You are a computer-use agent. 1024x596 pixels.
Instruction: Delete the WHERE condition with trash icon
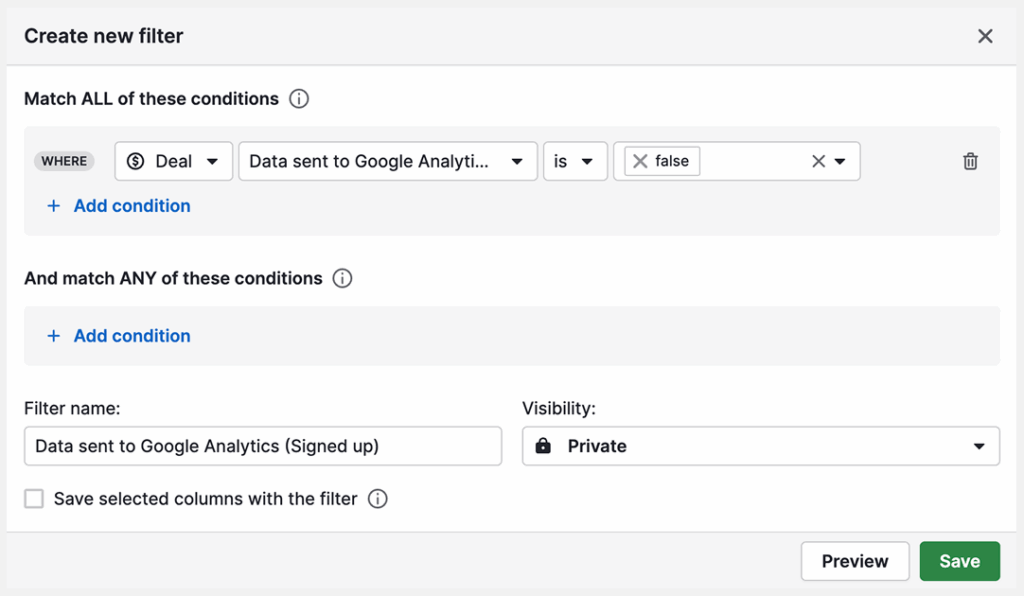tap(970, 161)
